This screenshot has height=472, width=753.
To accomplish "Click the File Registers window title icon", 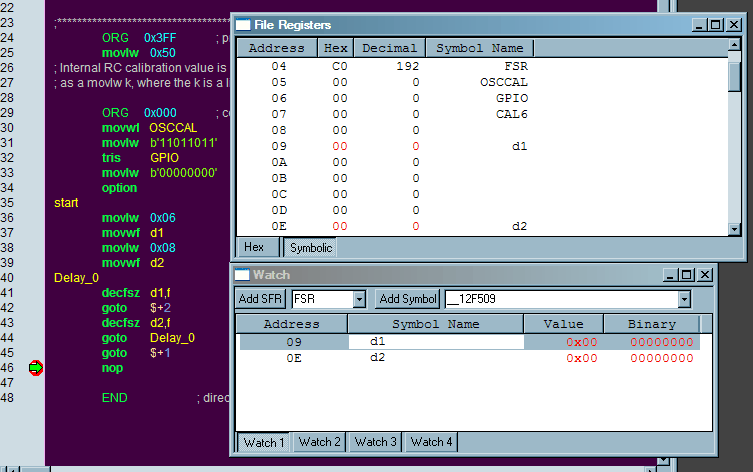I will [x=243, y=24].
